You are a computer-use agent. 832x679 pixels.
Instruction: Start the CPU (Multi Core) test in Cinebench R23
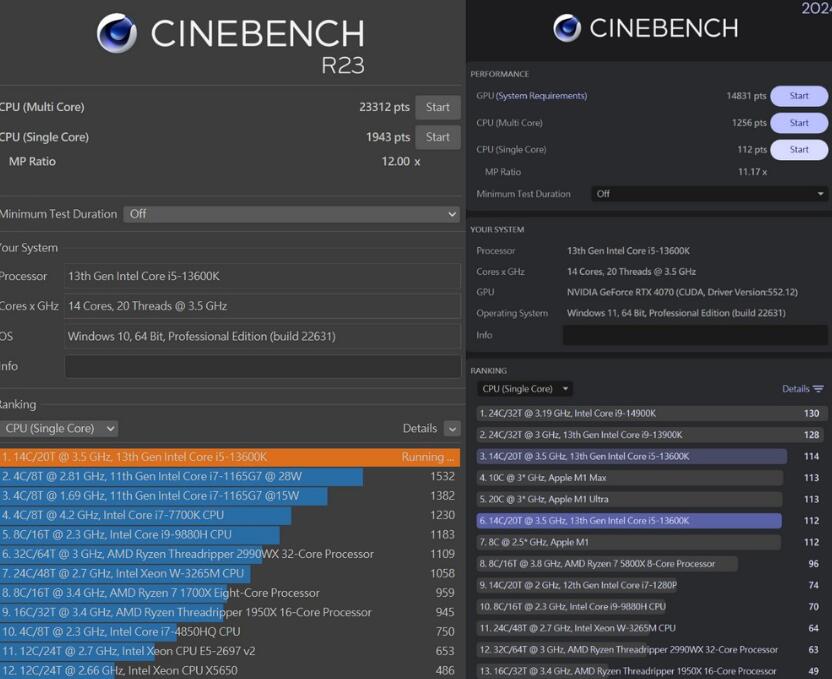438,107
